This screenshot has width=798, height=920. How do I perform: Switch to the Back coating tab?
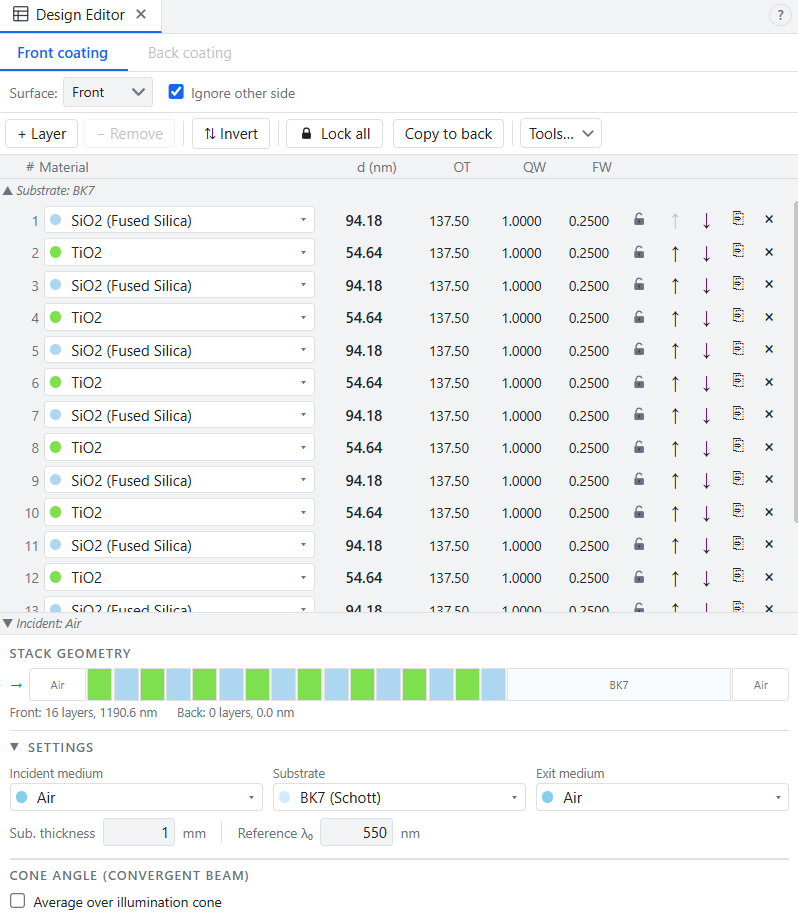pos(190,53)
